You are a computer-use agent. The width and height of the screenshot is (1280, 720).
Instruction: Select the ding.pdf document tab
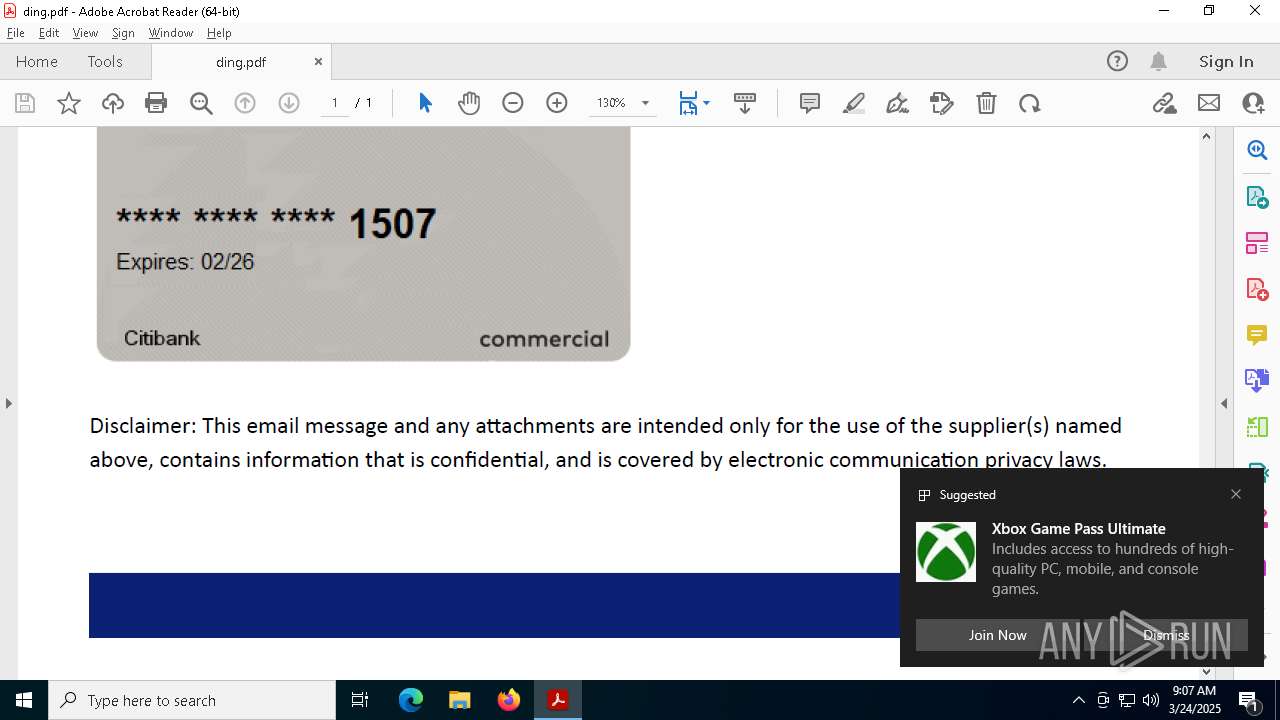[x=241, y=62]
